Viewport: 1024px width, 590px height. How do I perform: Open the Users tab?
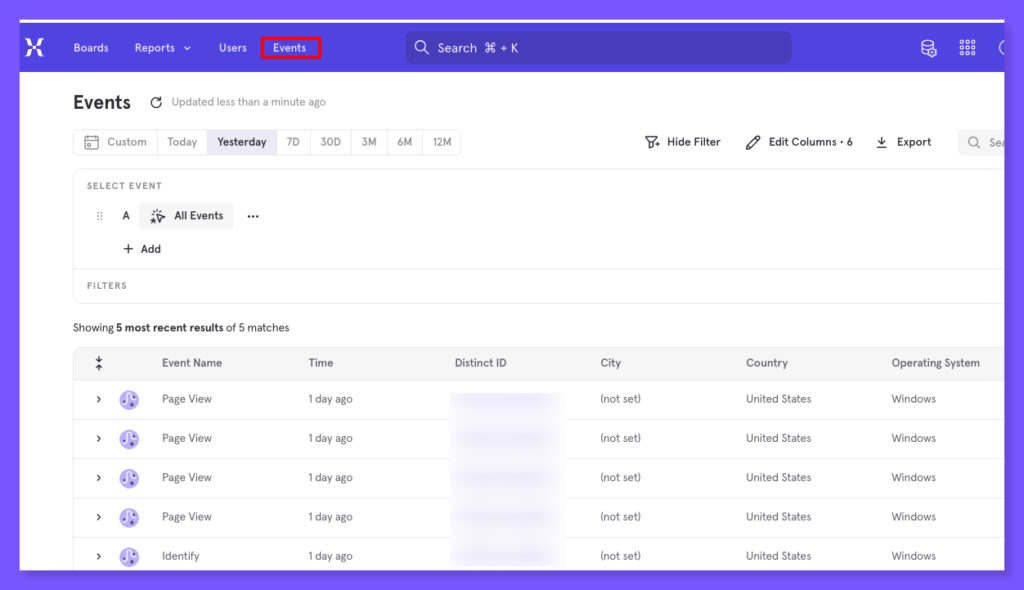tap(233, 48)
